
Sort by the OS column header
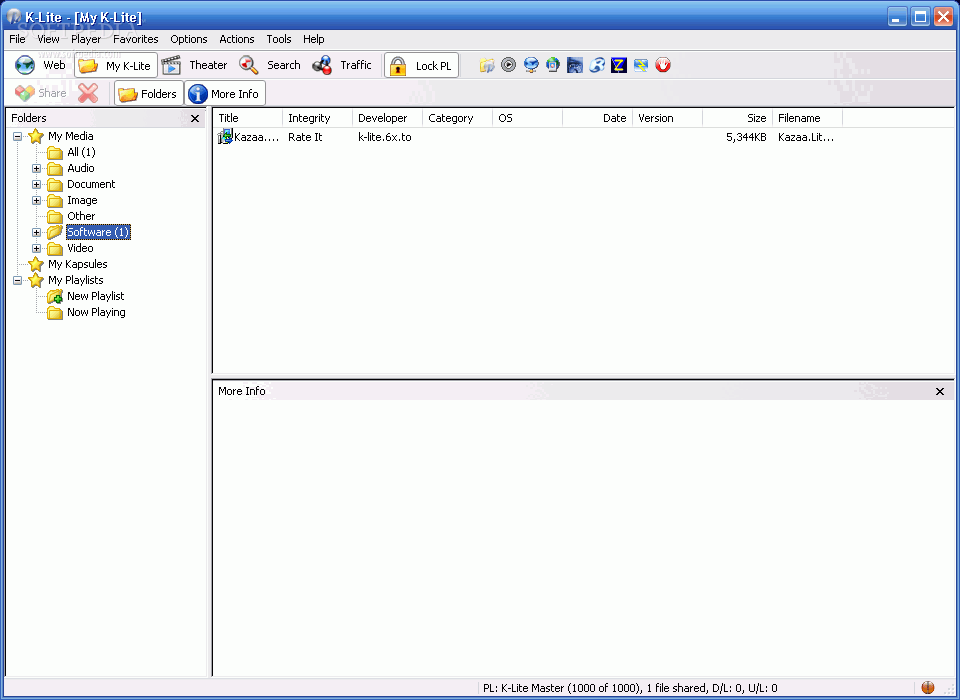(x=527, y=118)
